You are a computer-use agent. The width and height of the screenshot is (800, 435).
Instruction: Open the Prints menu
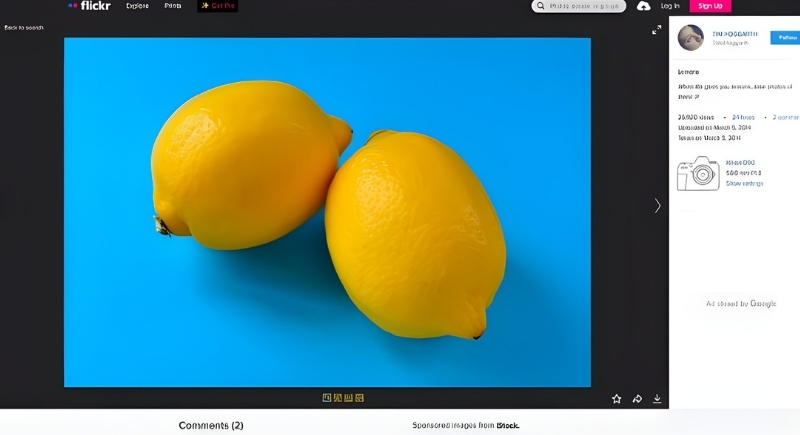tap(173, 6)
